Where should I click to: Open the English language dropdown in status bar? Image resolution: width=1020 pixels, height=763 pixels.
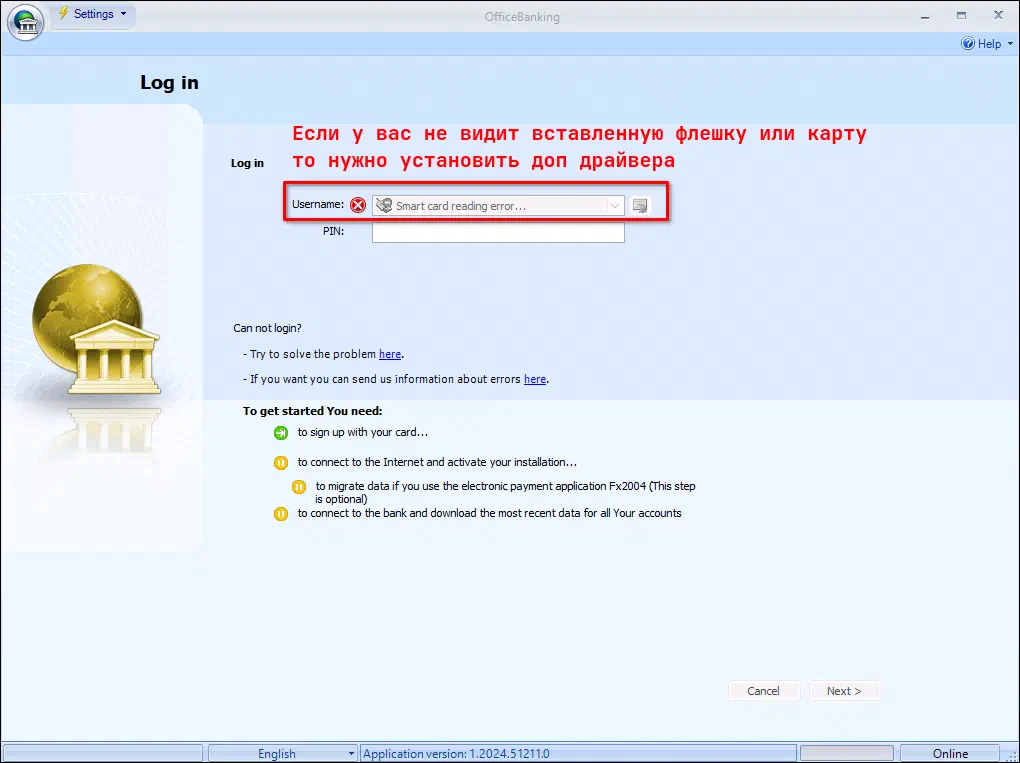click(x=282, y=754)
